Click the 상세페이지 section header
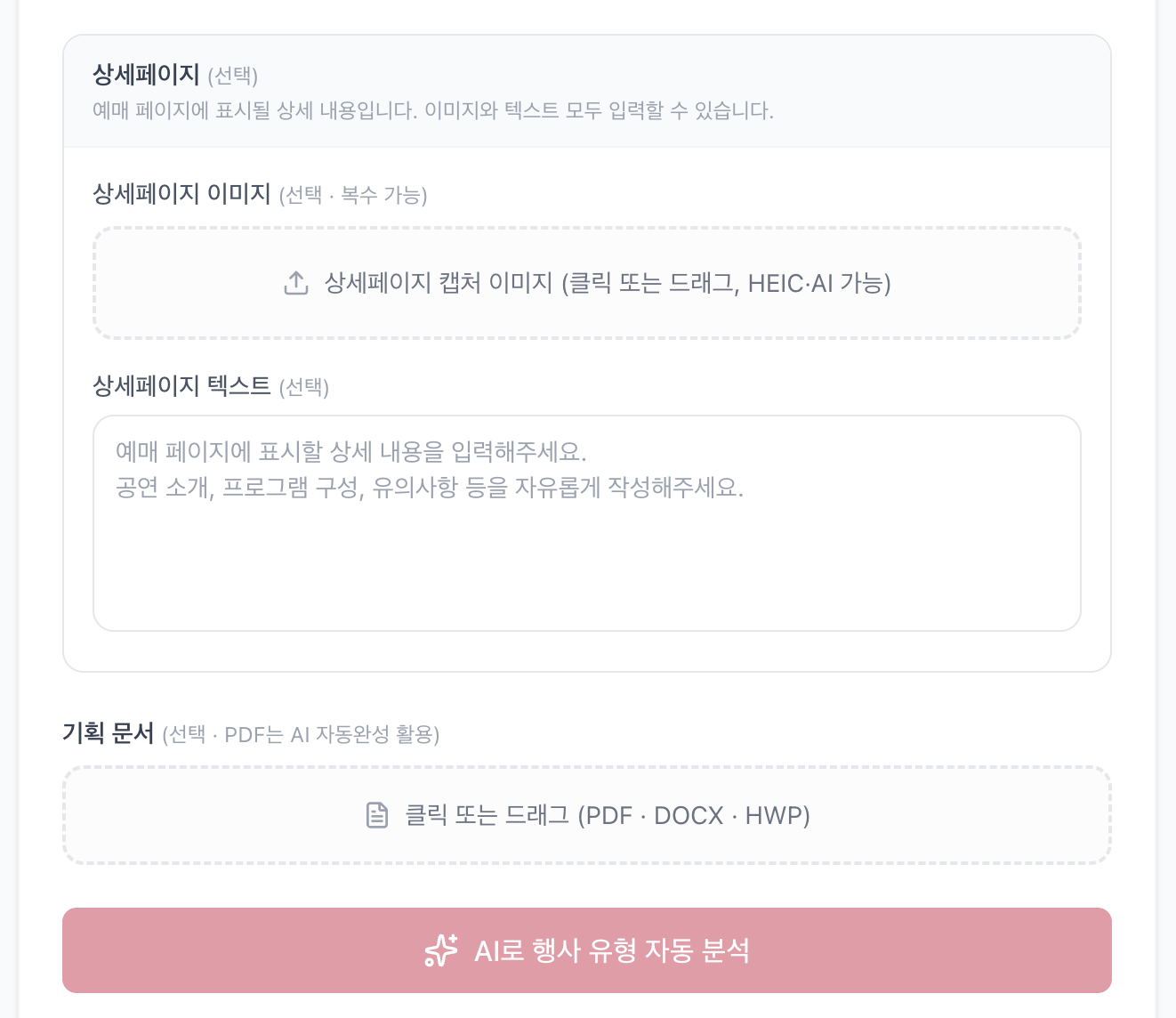Viewport: 1176px width, 1018px height. pos(146,76)
